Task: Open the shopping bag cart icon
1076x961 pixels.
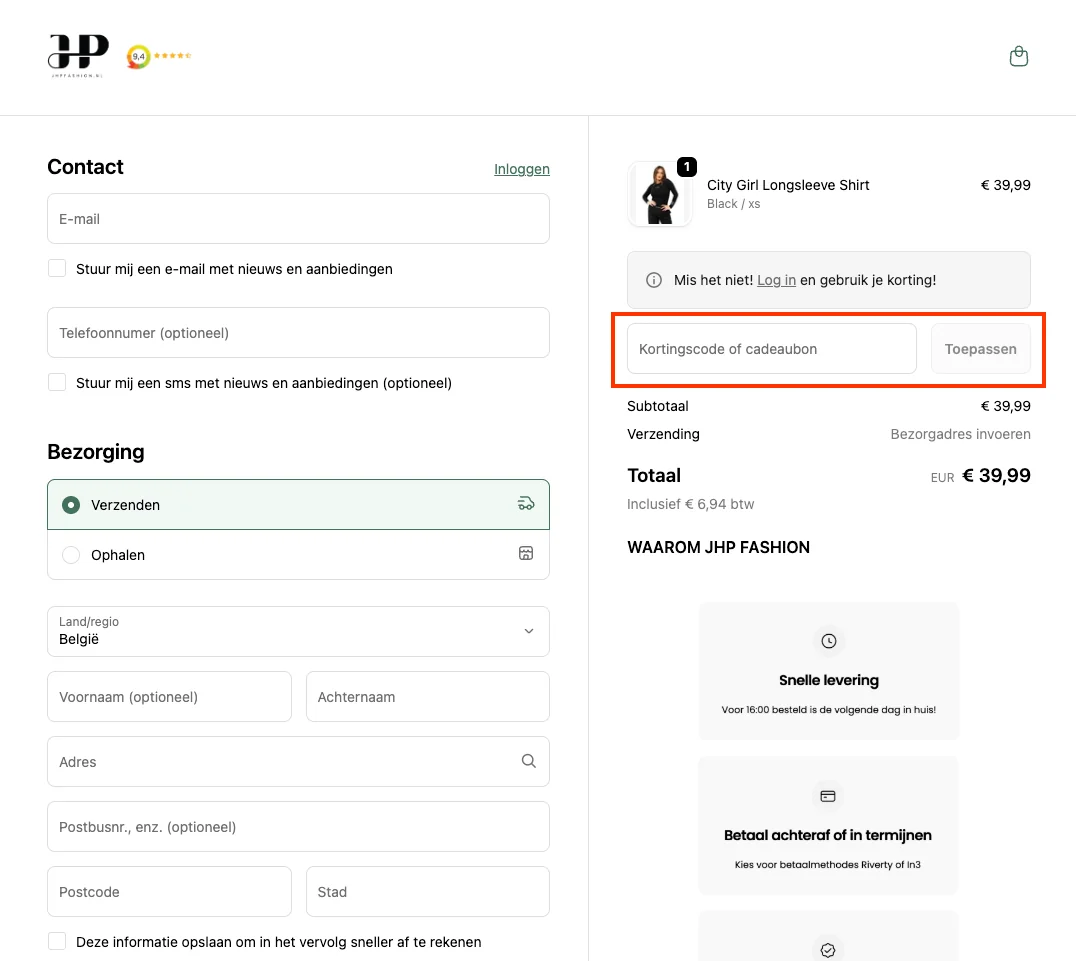Action: tap(1018, 57)
